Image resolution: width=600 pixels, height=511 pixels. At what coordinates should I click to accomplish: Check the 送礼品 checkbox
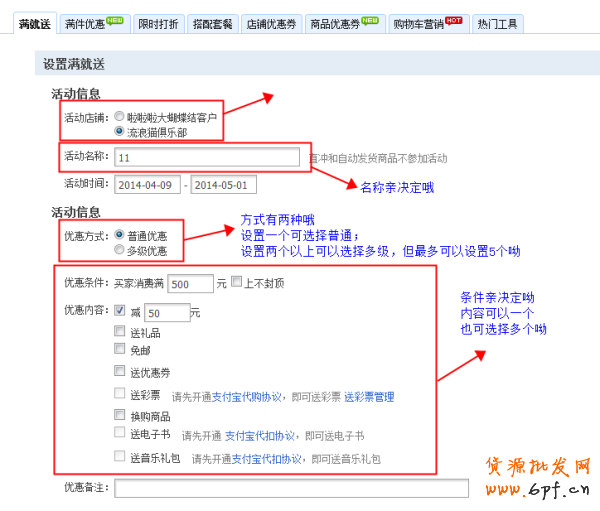coord(120,332)
